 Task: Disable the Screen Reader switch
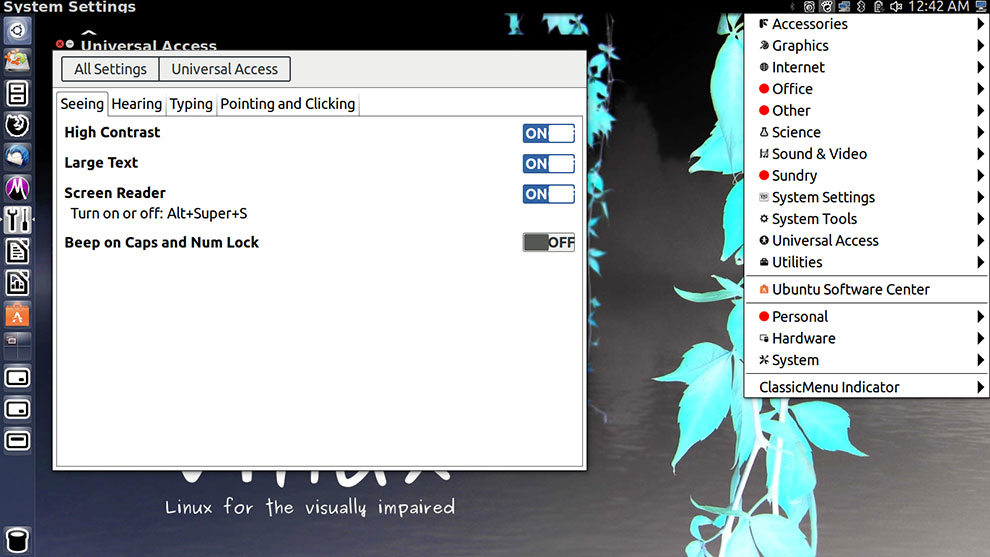tap(548, 194)
